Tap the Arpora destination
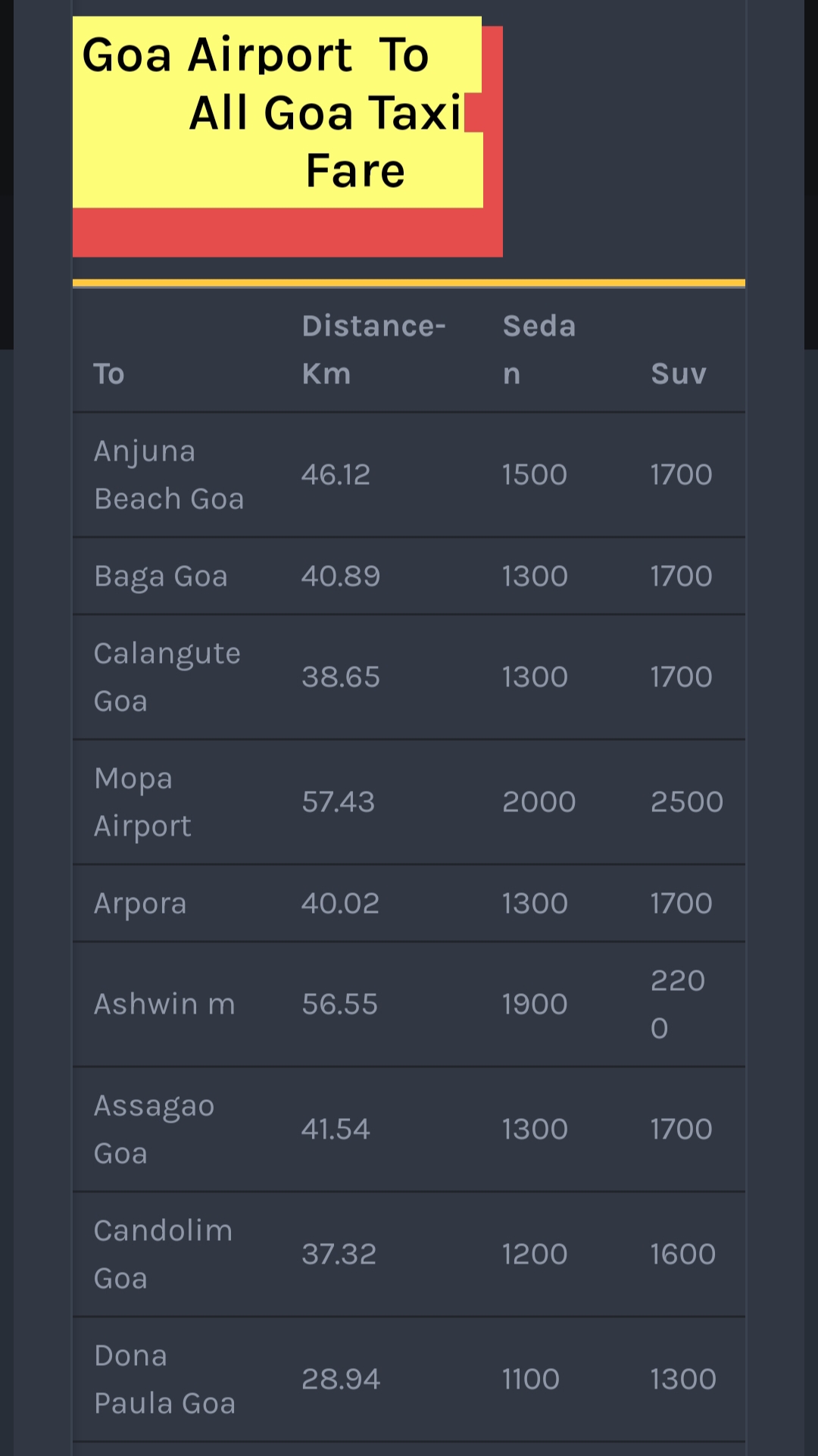Image resolution: width=818 pixels, height=1456 pixels. 140,904
